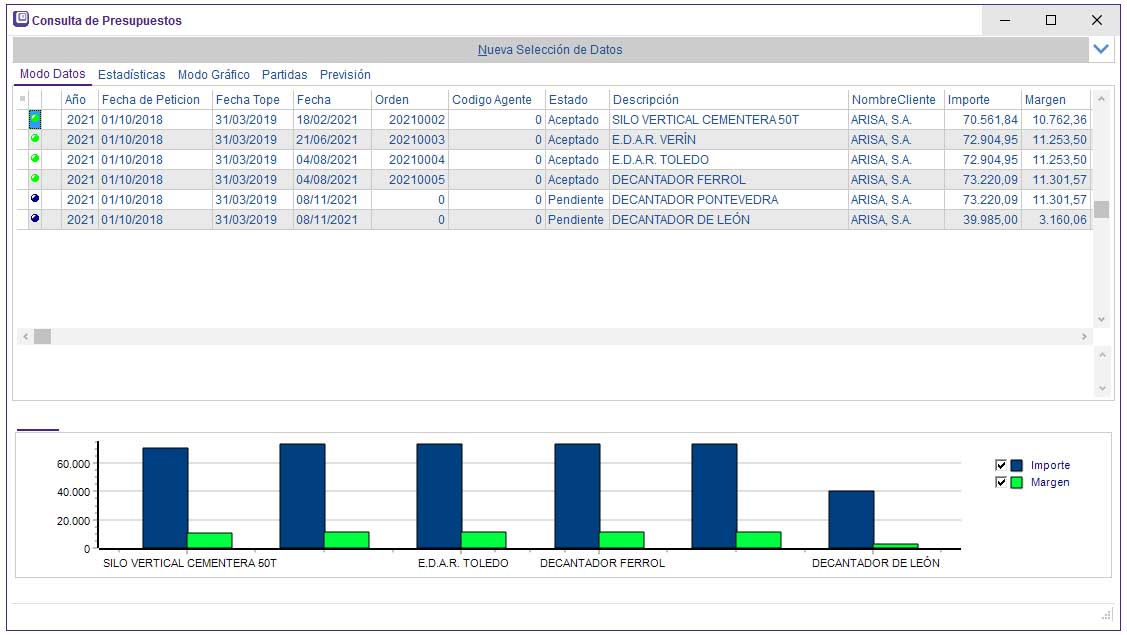The height and width of the screenshot is (635, 1127).
Task: Sort by the Importe column header
Action: point(968,99)
